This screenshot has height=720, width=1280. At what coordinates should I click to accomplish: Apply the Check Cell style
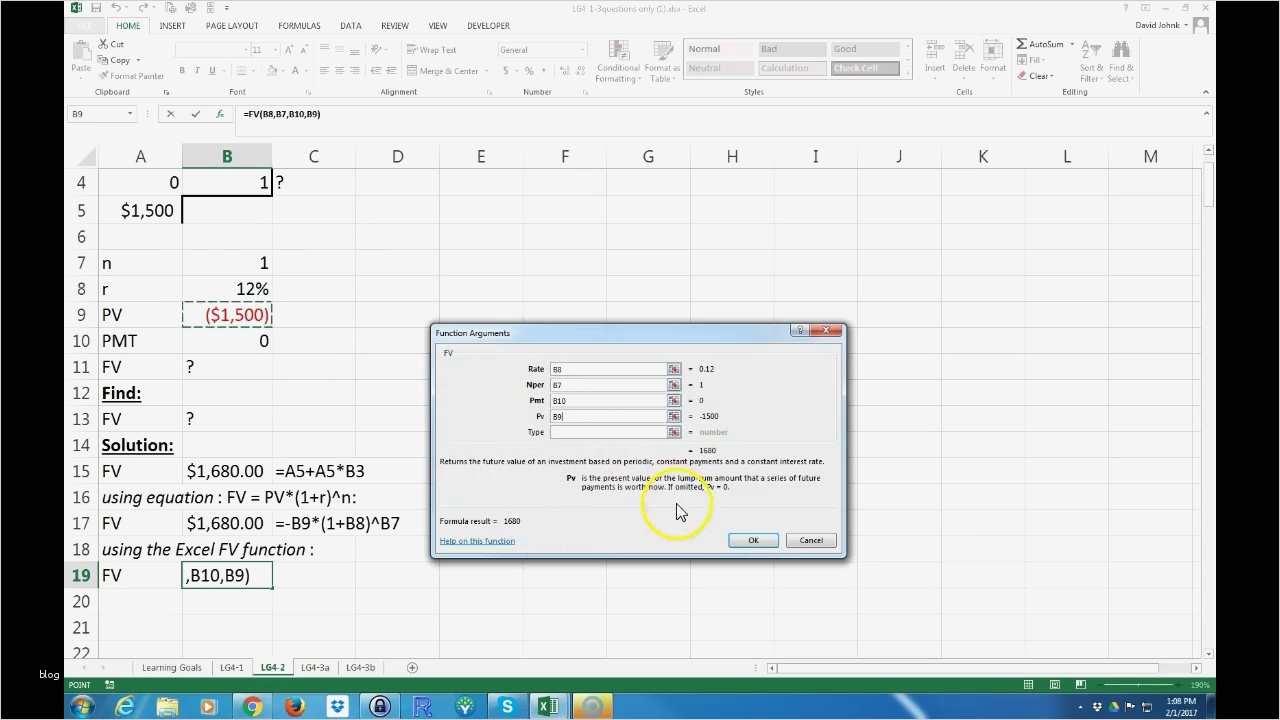[x=864, y=68]
